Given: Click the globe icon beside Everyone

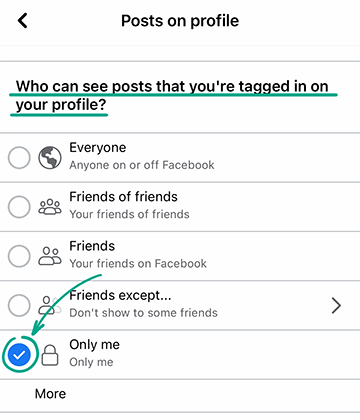Looking at the screenshot, I should (x=50, y=157).
